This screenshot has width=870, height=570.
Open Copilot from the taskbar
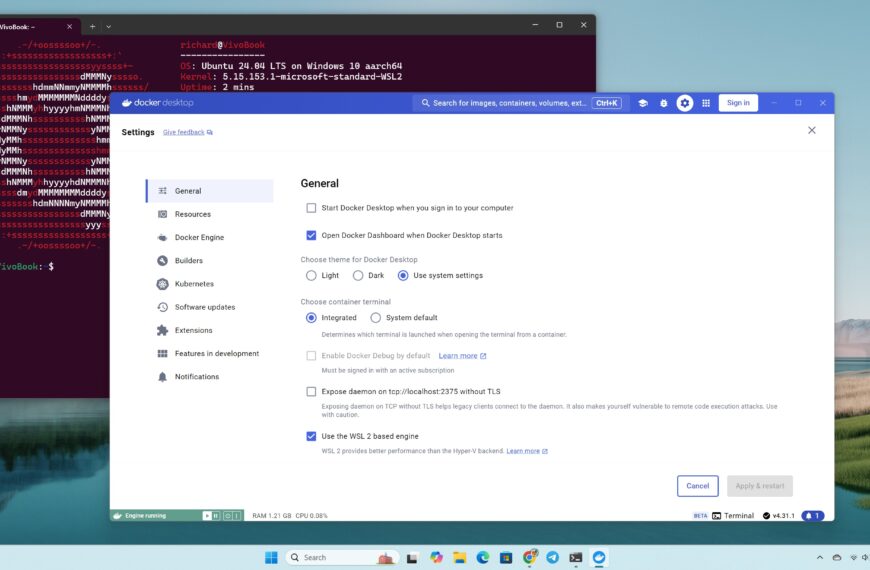click(x=437, y=557)
